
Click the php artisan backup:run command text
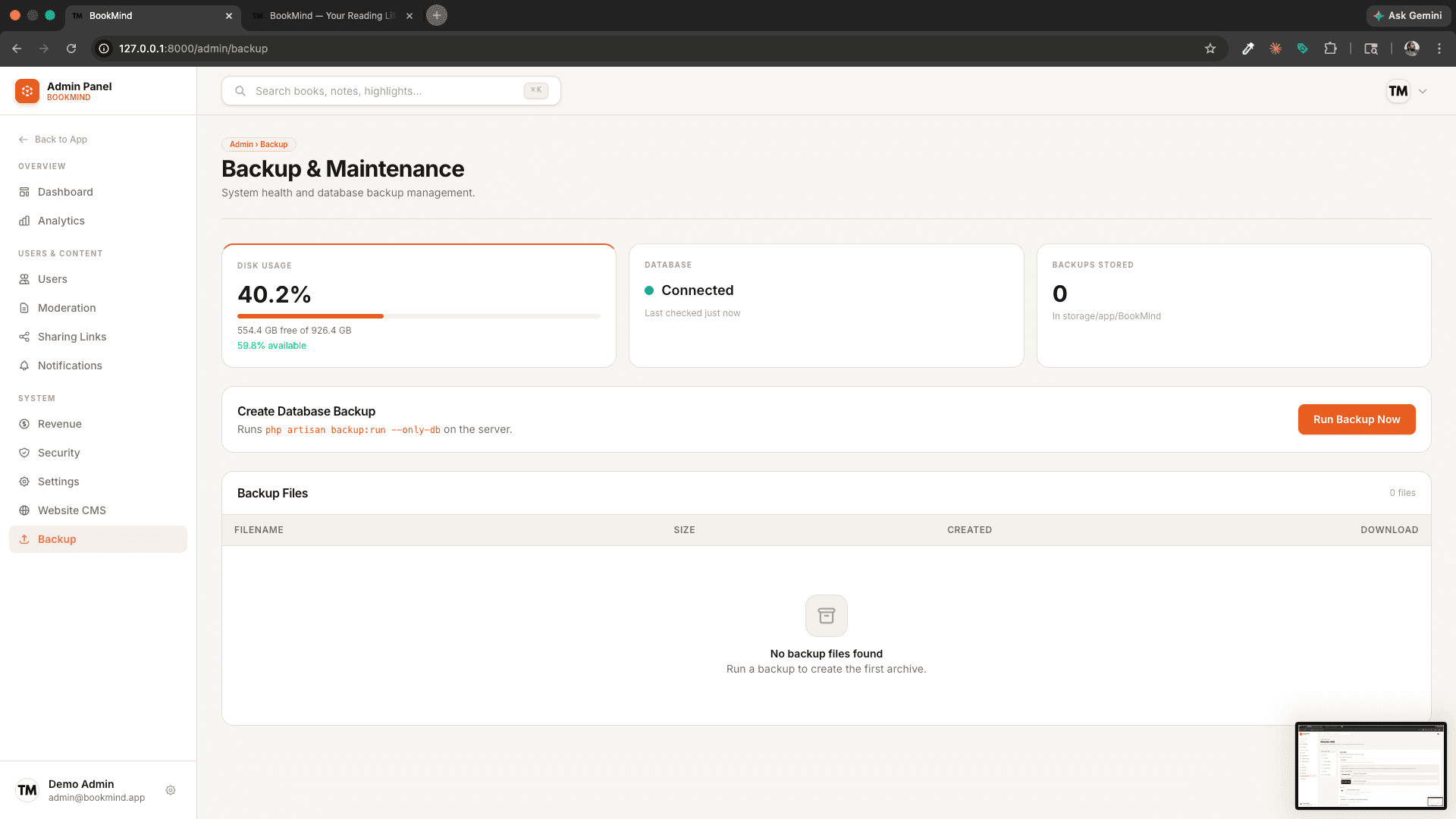[x=353, y=430]
